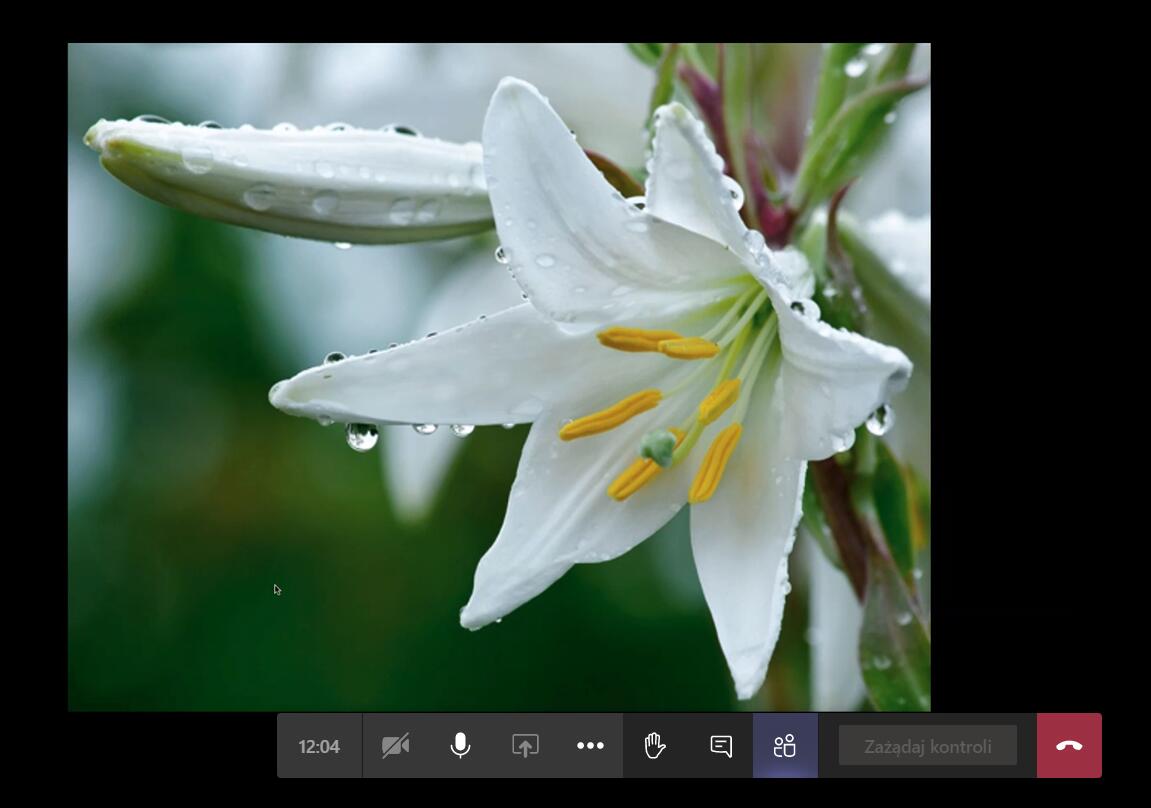Open more actions ellipsis menu
Viewport: 1151px width, 808px height.
[x=590, y=746]
